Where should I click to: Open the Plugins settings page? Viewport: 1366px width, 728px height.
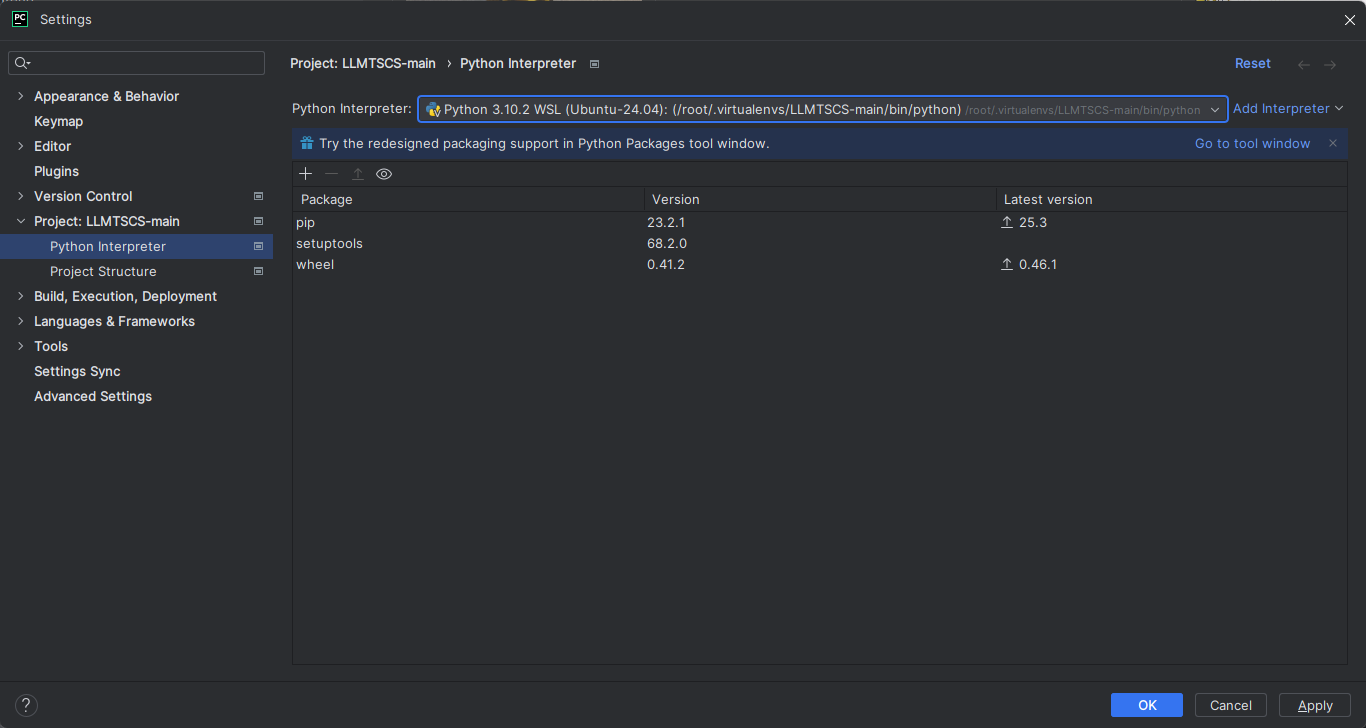click(x=56, y=171)
